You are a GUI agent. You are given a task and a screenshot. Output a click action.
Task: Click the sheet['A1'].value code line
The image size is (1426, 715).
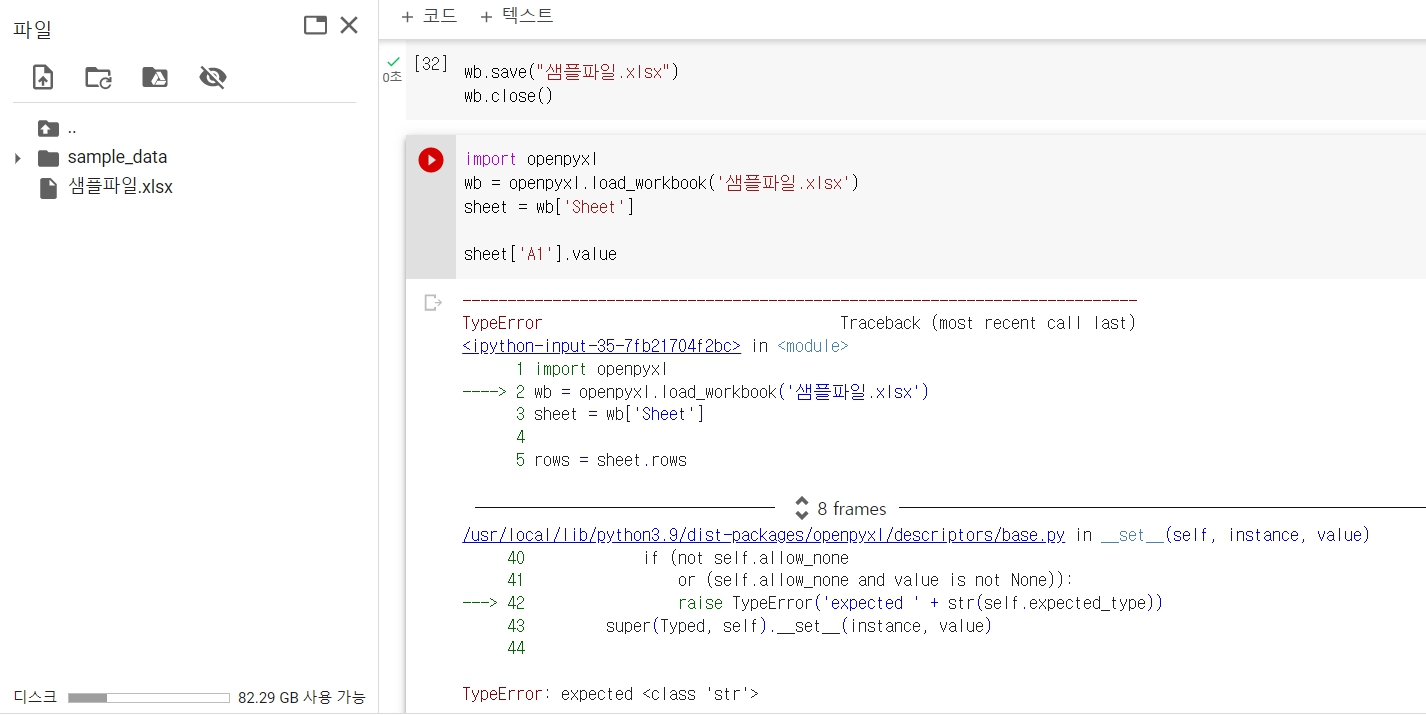point(540,254)
